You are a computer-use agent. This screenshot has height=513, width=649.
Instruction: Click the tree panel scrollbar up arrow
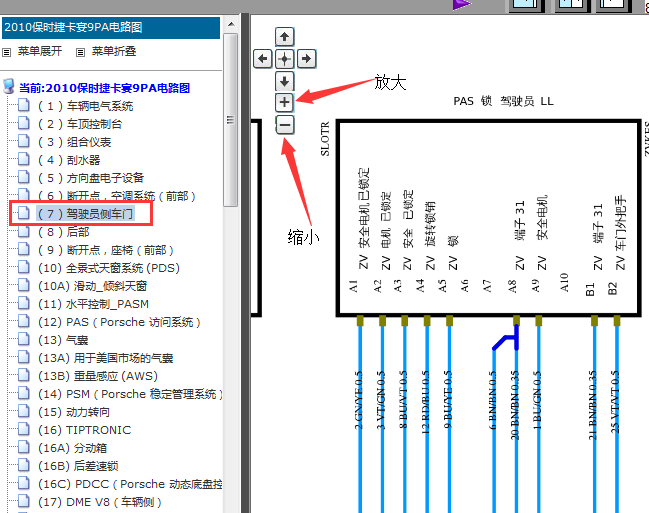(x=231, y=24)
